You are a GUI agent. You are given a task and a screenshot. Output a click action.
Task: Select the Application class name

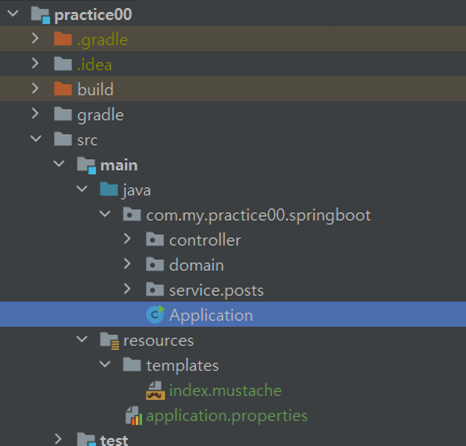(x=211, y=315)
